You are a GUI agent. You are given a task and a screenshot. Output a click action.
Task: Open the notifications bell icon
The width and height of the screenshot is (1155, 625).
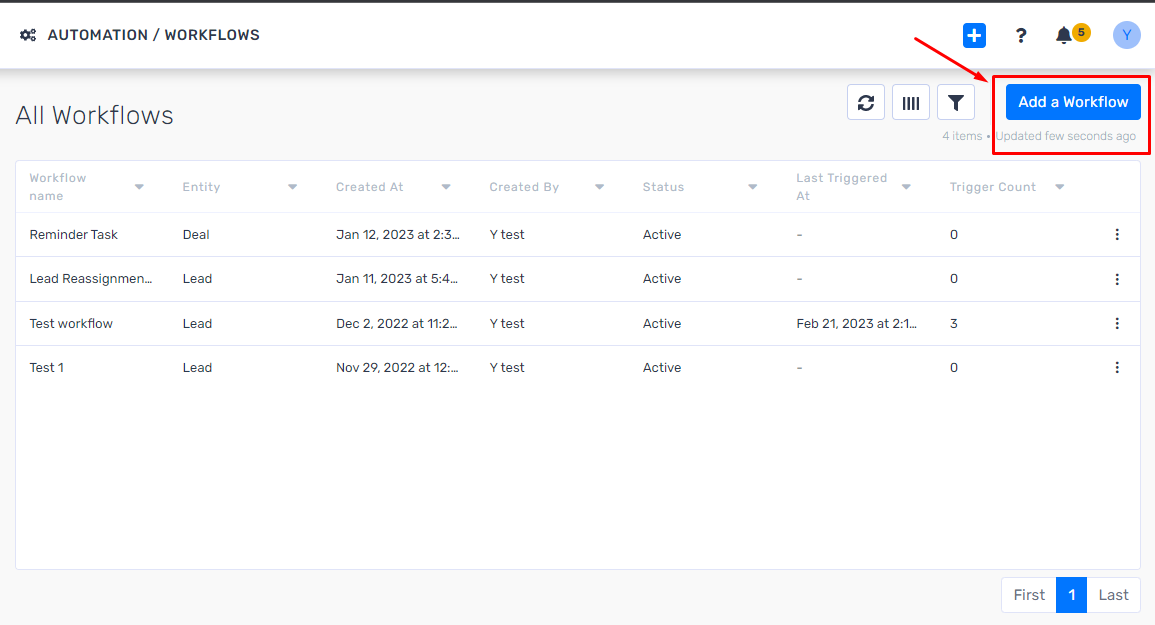(x=1064, y=35)
